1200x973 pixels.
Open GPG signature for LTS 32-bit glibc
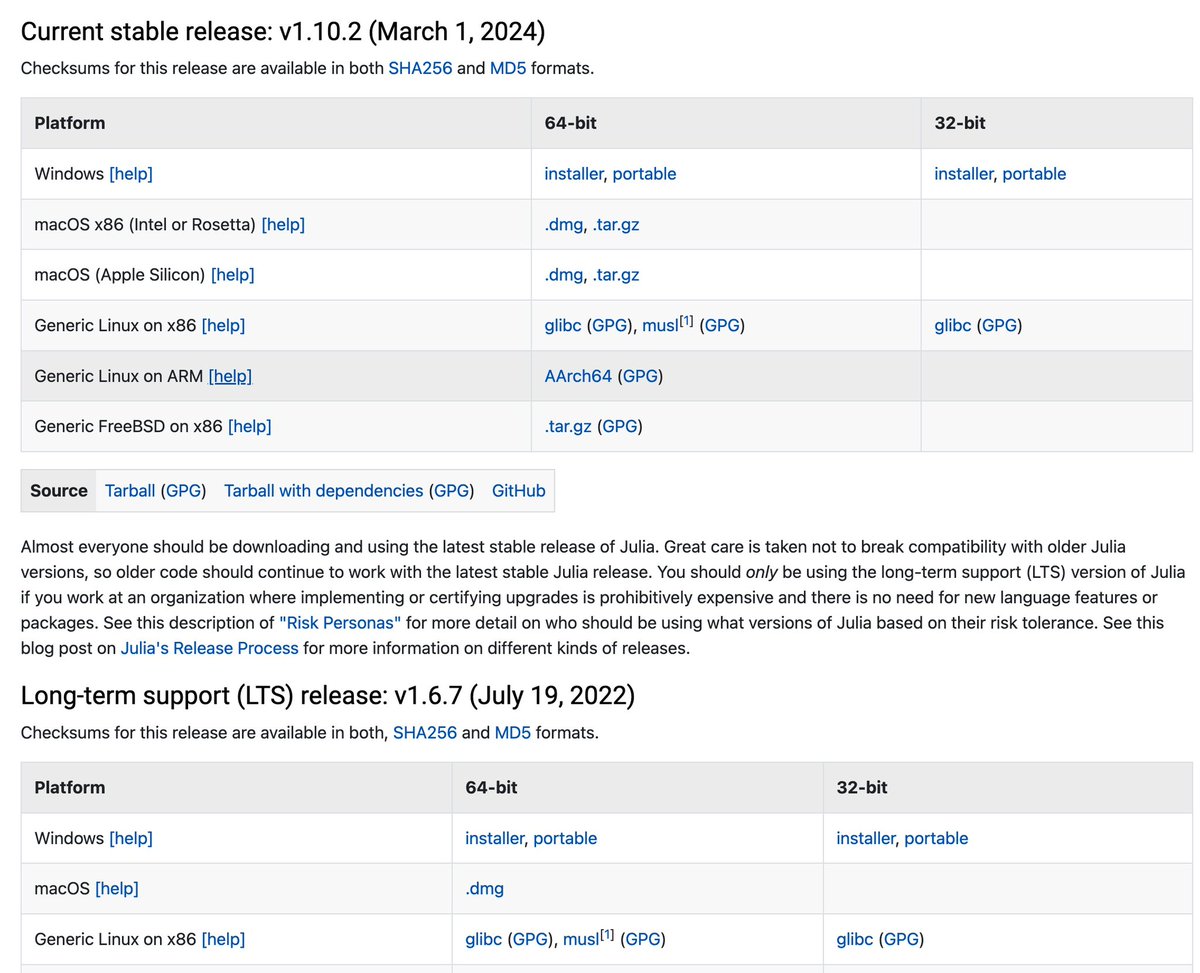(x=901, y=939)
